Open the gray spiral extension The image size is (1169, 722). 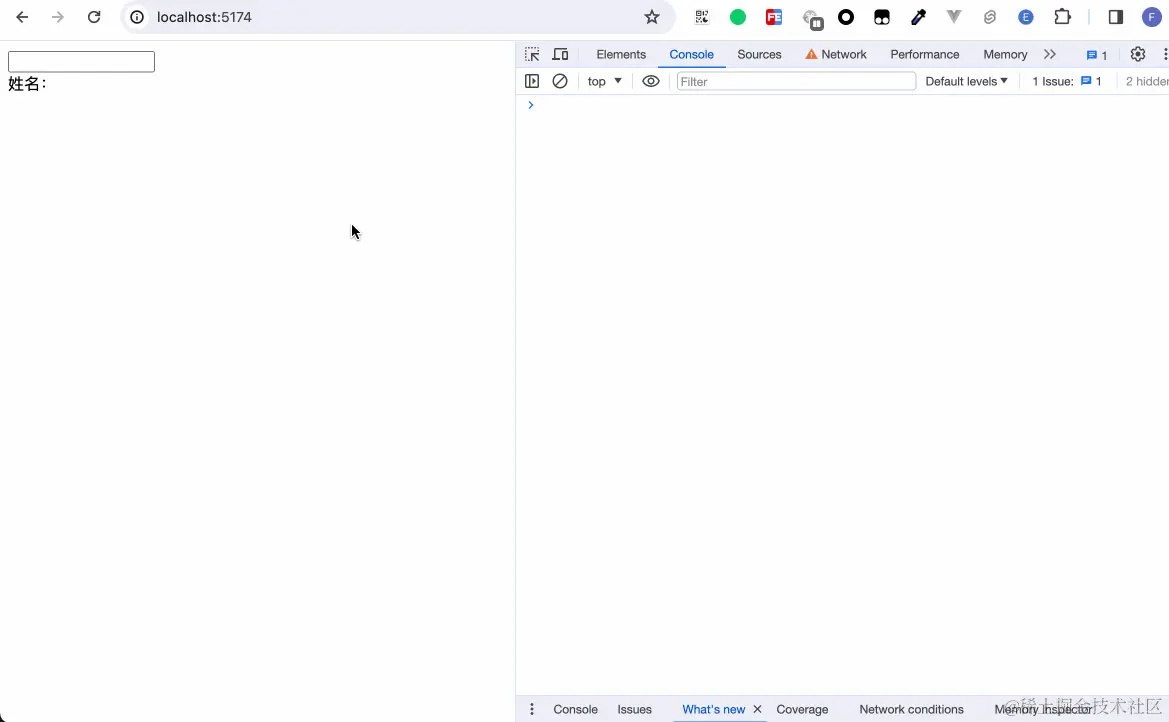click(990, 17)
